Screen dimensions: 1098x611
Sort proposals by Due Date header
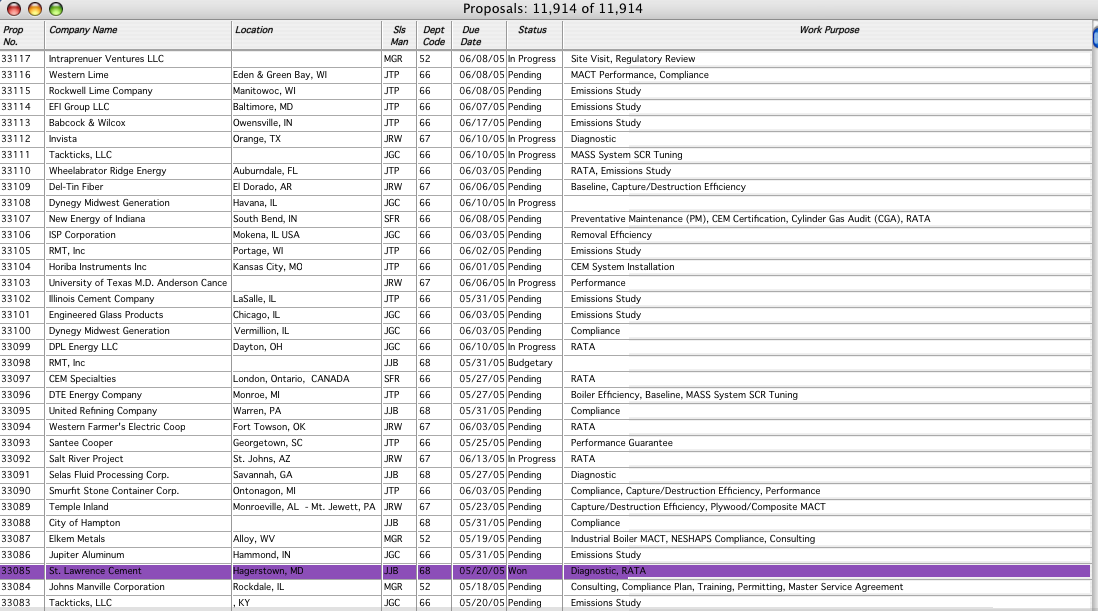pos(471,36)
